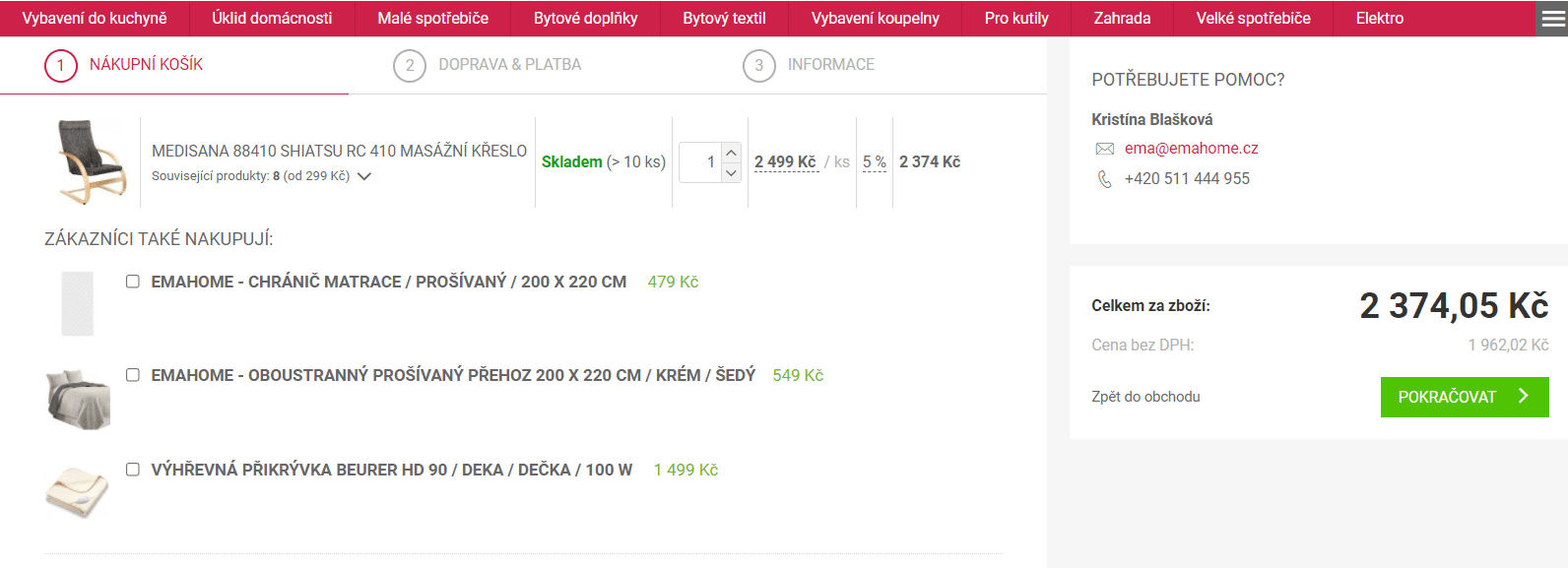Click ema@emahome.cz email link
Viewport: 1568px width, 568px height.
pos(1191,149)
